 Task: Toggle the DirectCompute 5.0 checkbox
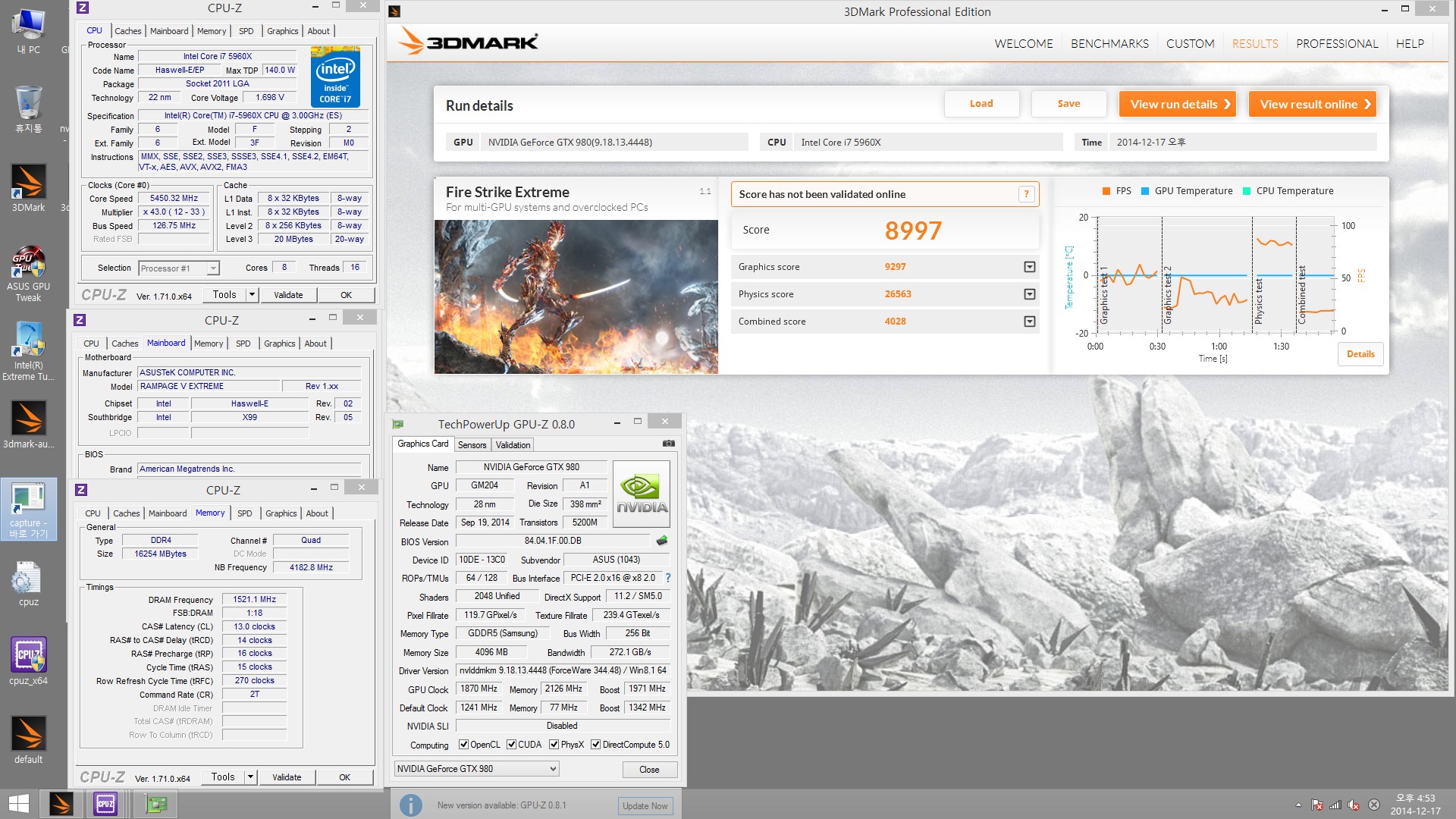596,745
